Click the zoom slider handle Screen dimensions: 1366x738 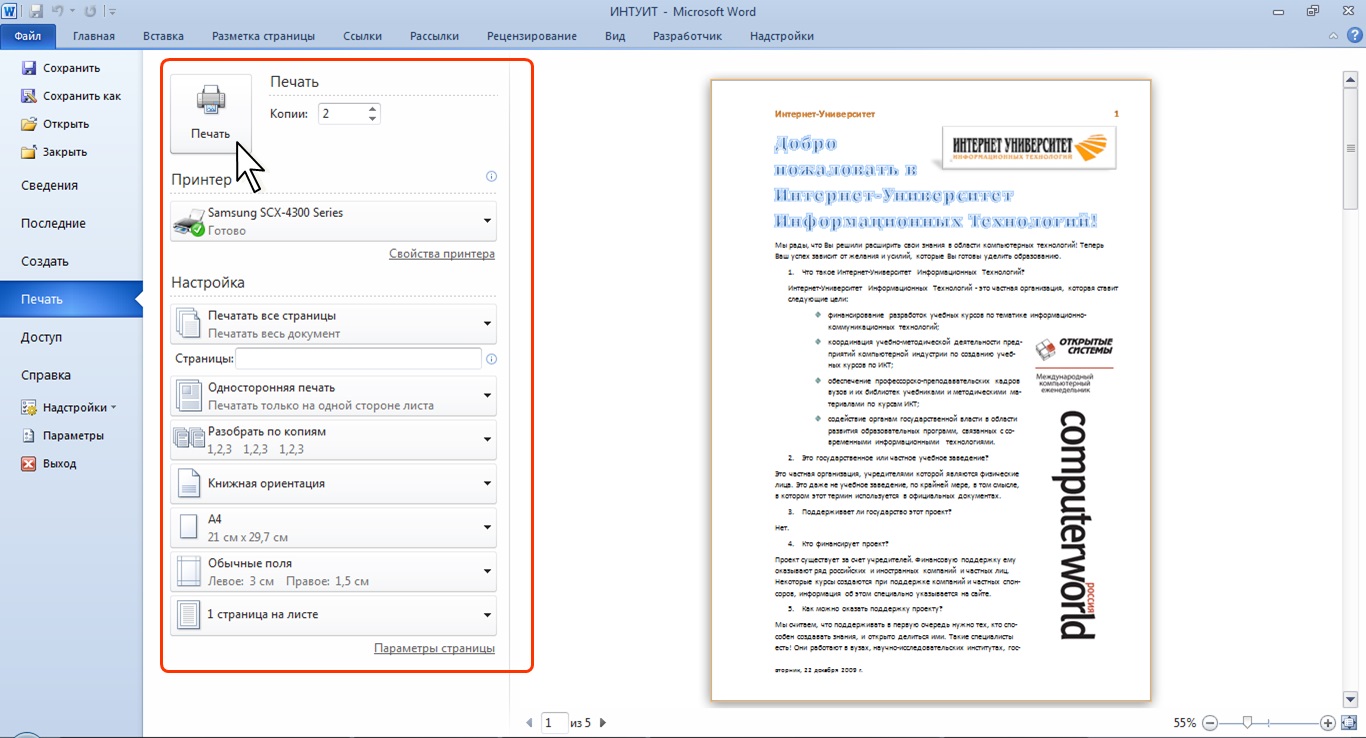point(1247,722)
